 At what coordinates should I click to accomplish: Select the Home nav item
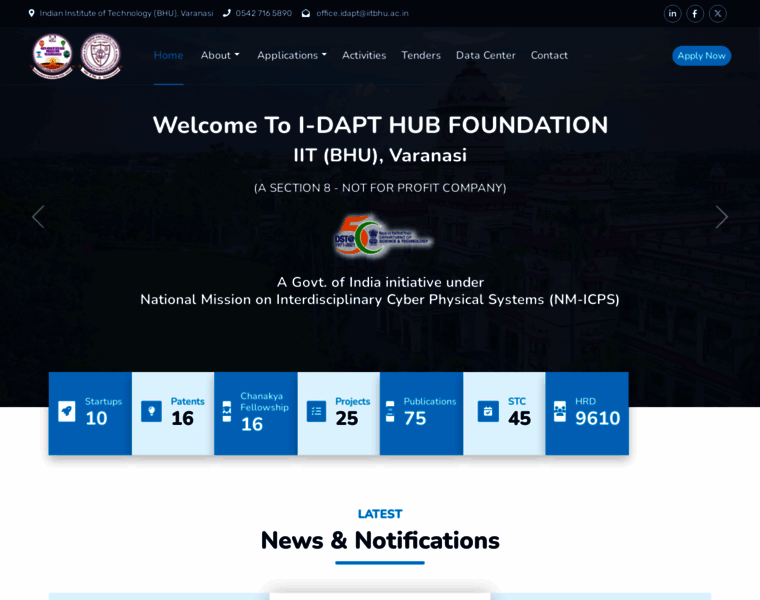[x=168, y=55]
